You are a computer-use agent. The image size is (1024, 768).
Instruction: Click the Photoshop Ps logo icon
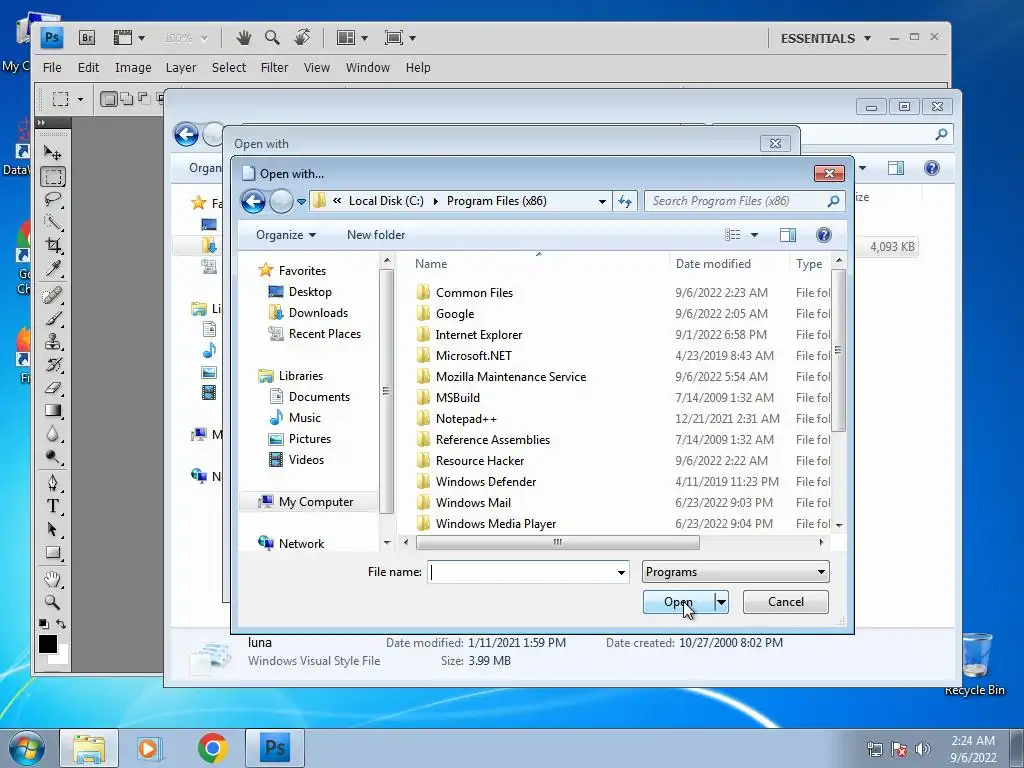tap(52, 38)
